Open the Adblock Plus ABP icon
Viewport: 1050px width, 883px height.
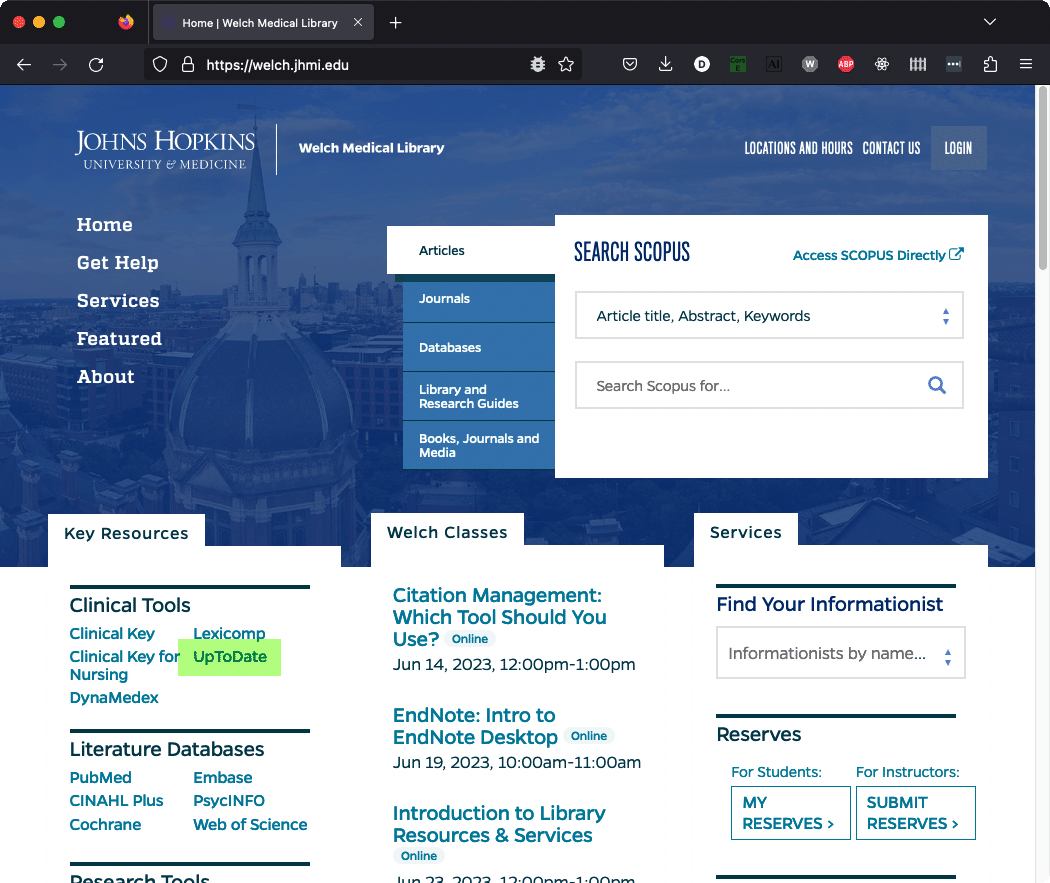[846, 65]
